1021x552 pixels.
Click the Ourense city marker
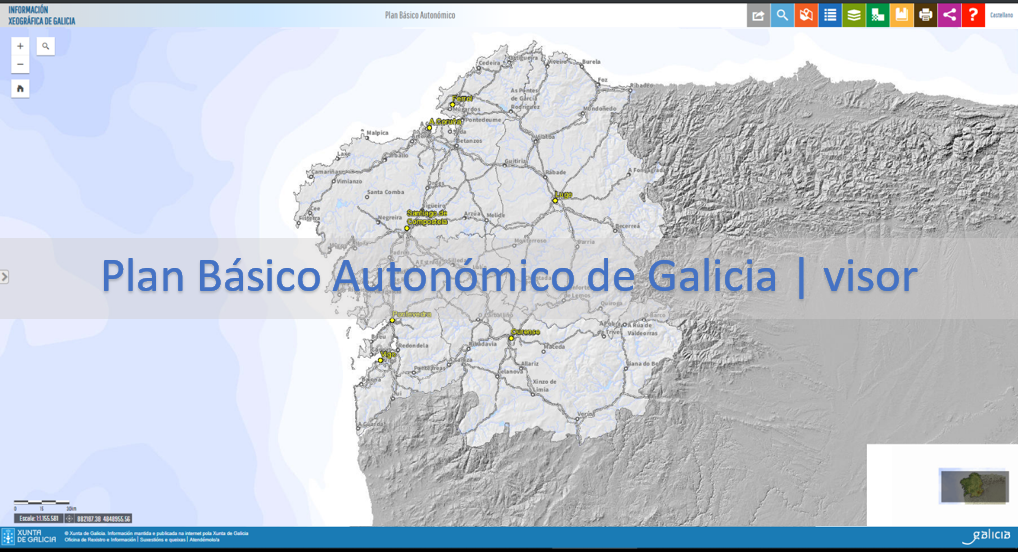click(511, 338)
